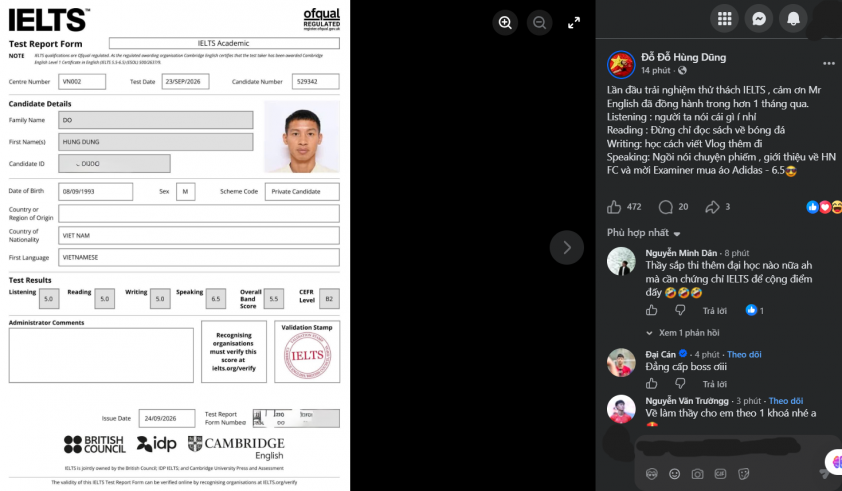Click the CEFR Level B2 box
The width and height of the screenshot is (842, 491).
tap(329, 299)
